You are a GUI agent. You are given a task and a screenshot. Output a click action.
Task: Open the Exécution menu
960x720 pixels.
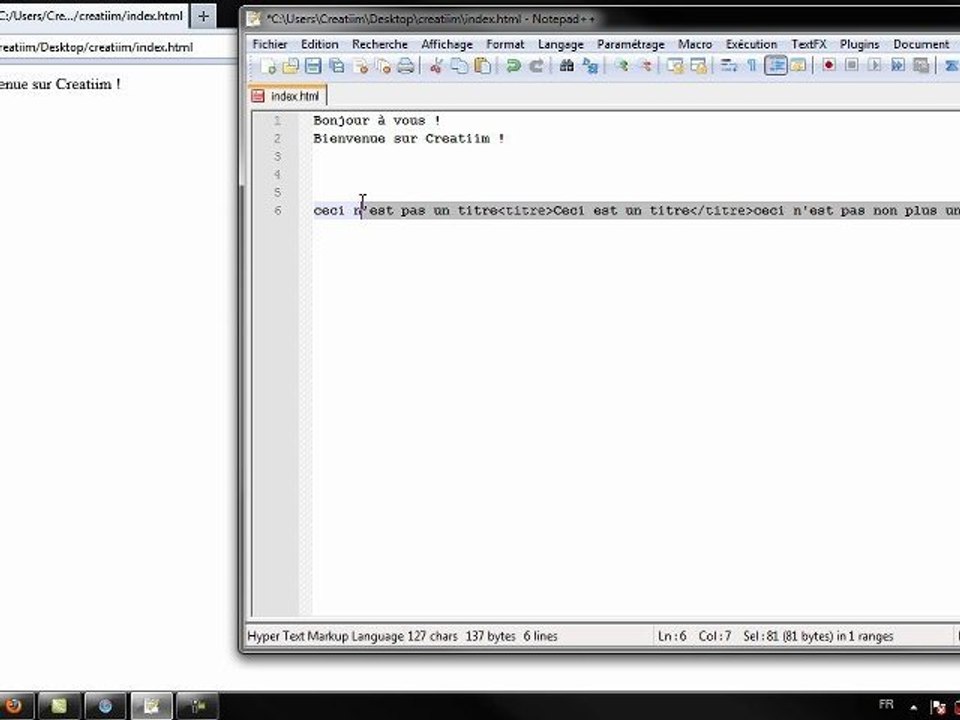click(x=751, y=44)
